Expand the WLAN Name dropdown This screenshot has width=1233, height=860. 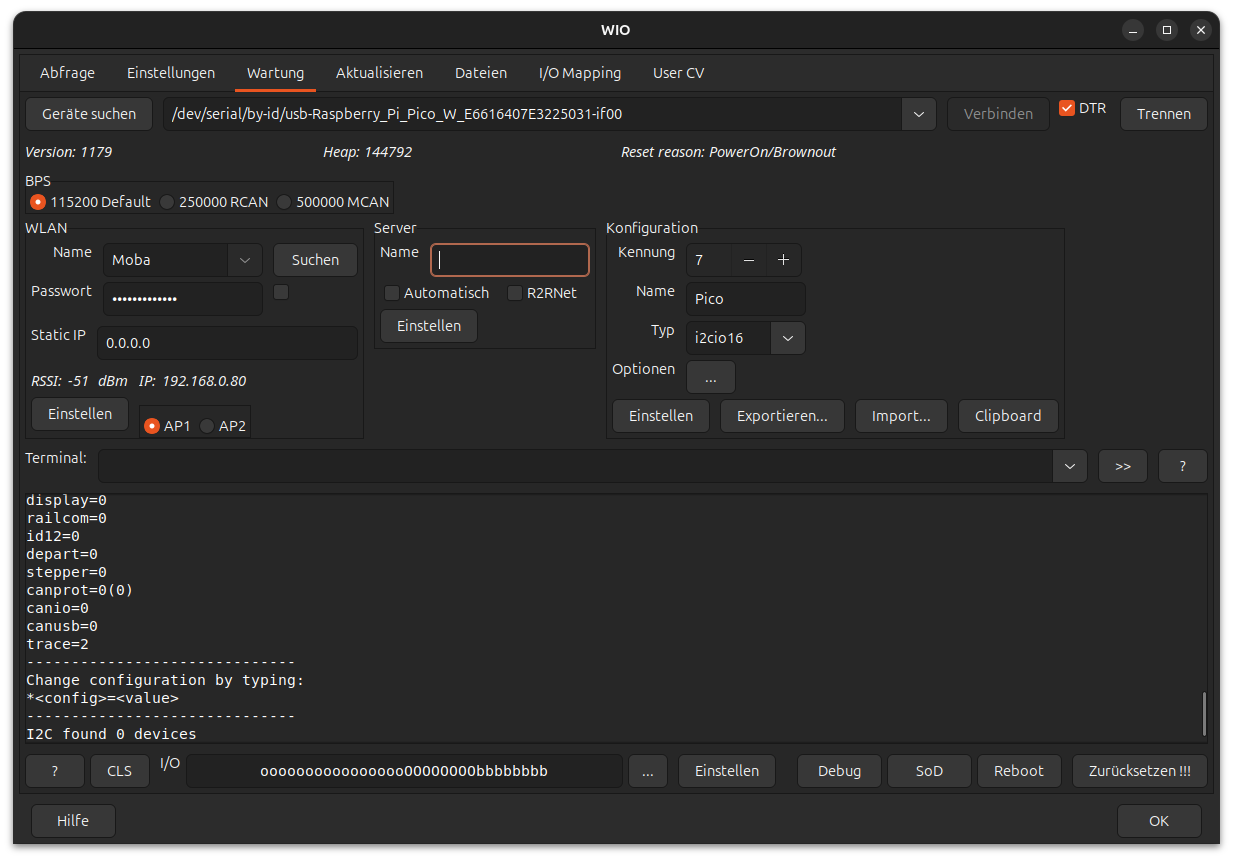pos(244,260)
